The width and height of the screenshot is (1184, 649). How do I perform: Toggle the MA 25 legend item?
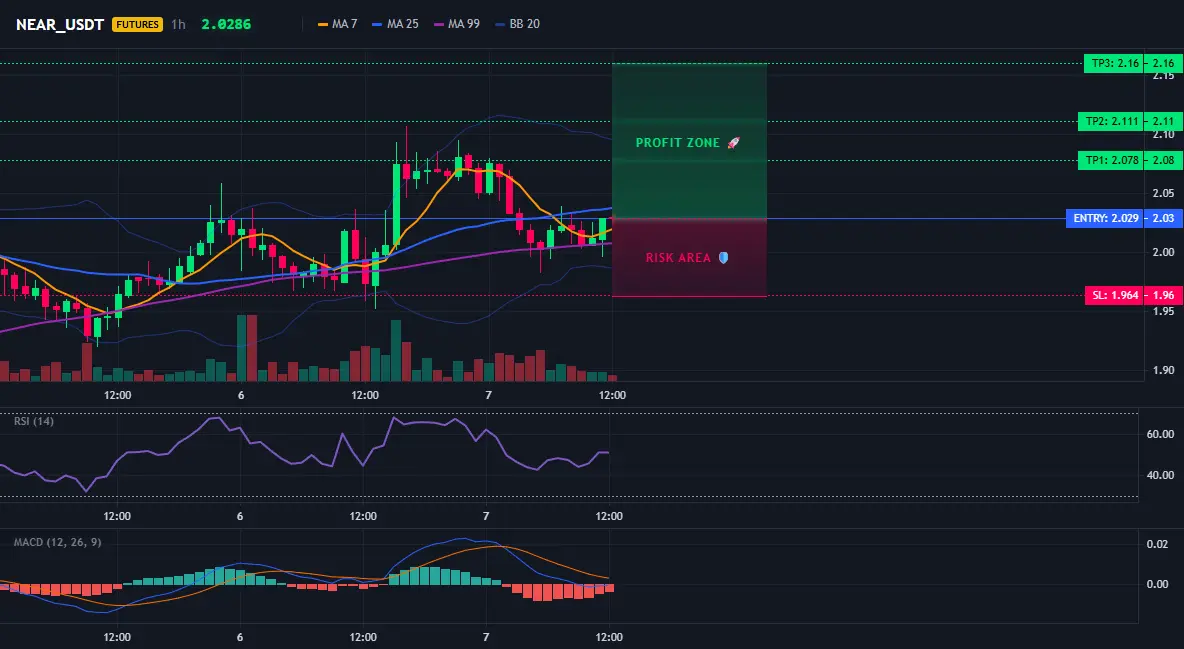coord(395,24)
